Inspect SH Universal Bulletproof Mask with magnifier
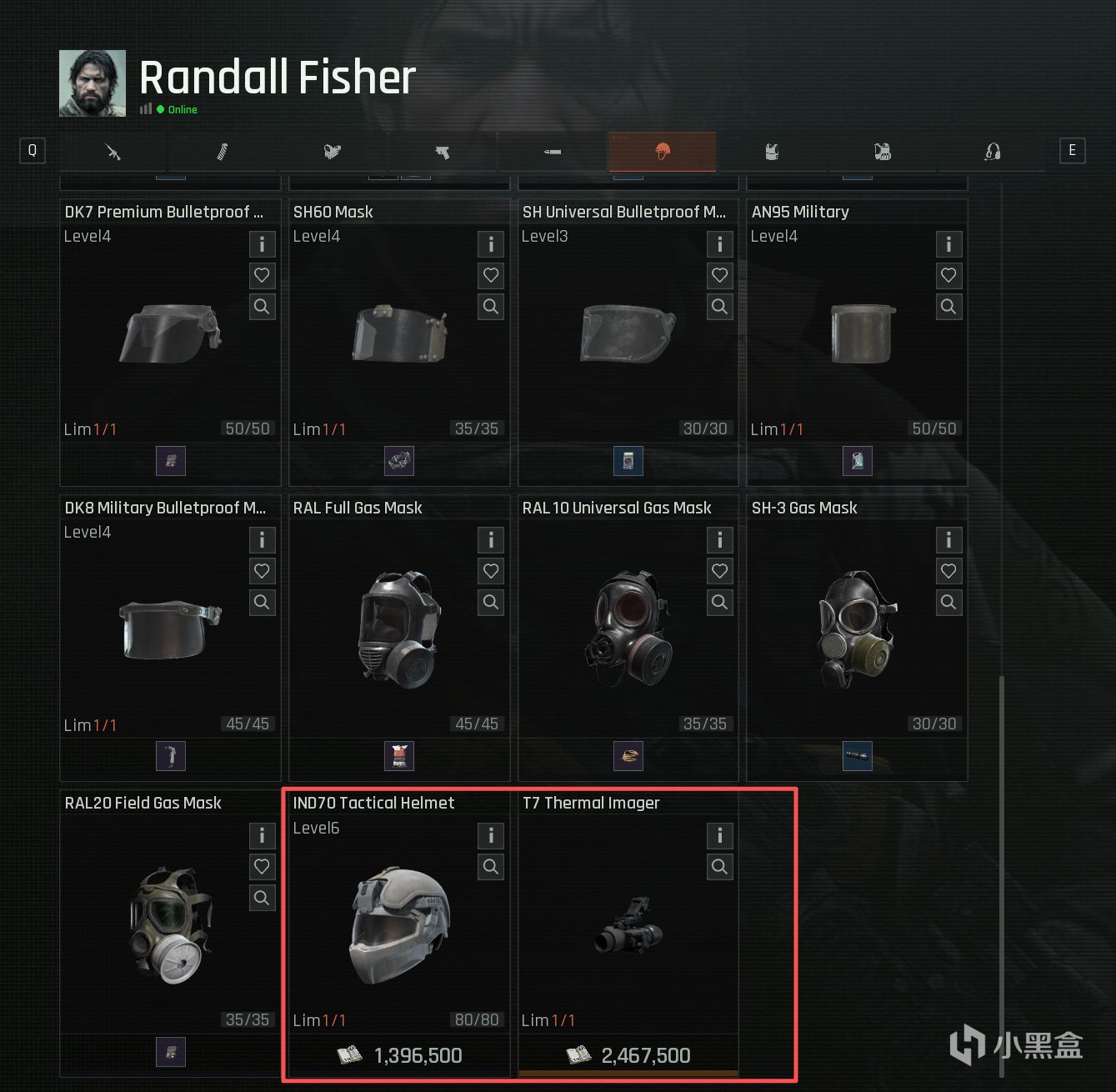This screenshot has width=1116, height=1092. 719,307
